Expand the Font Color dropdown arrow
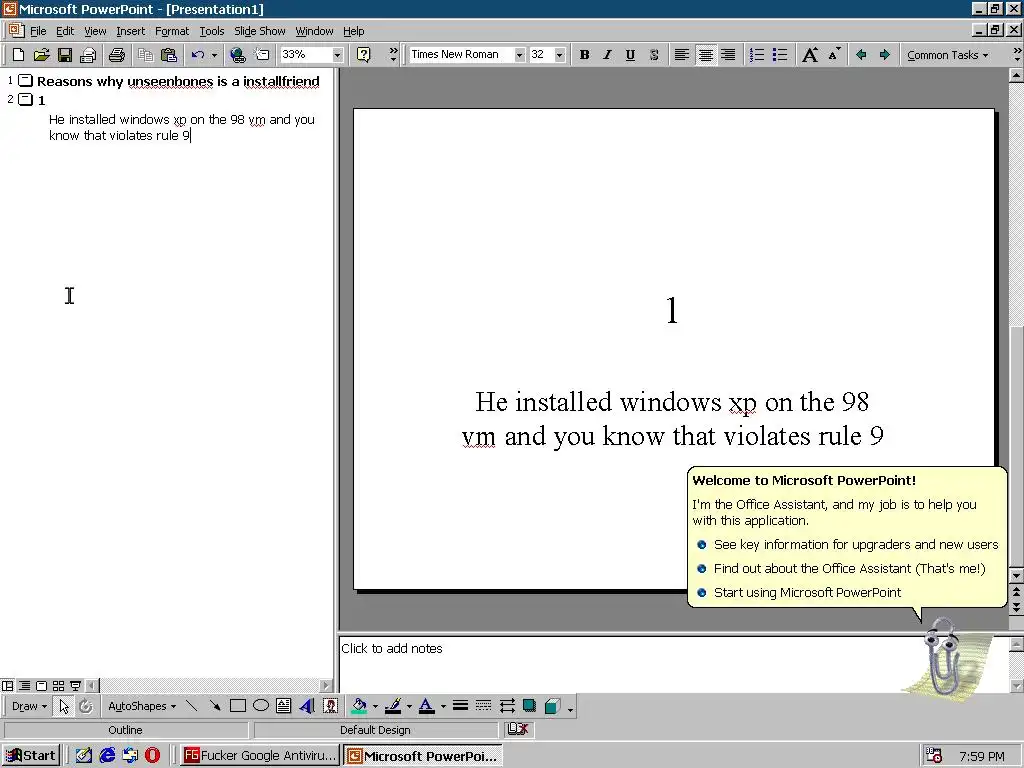Image resolution: width=1024 pixels, height=768 pixels. pos(443,706)
